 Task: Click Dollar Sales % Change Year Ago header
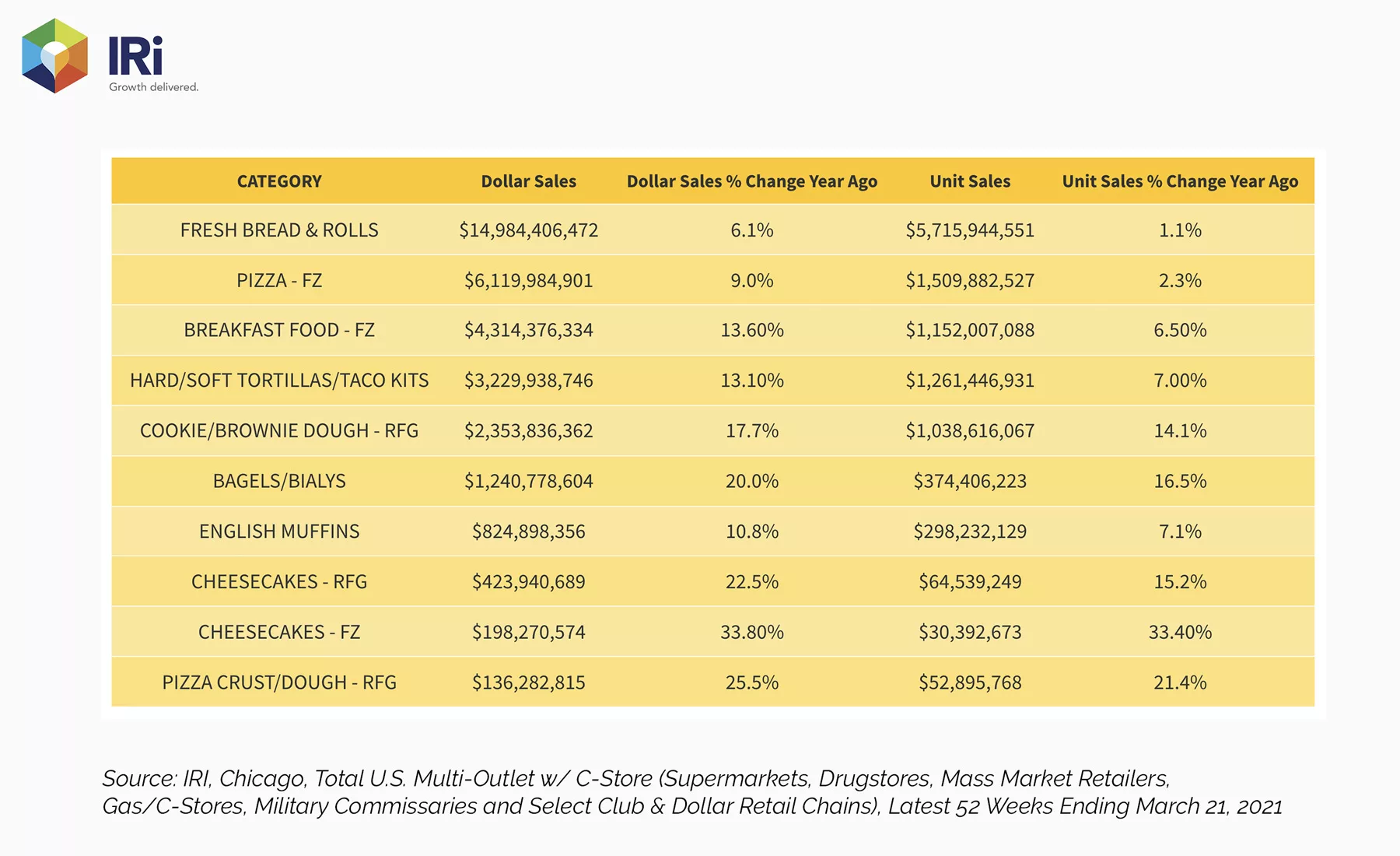point(752,181)
